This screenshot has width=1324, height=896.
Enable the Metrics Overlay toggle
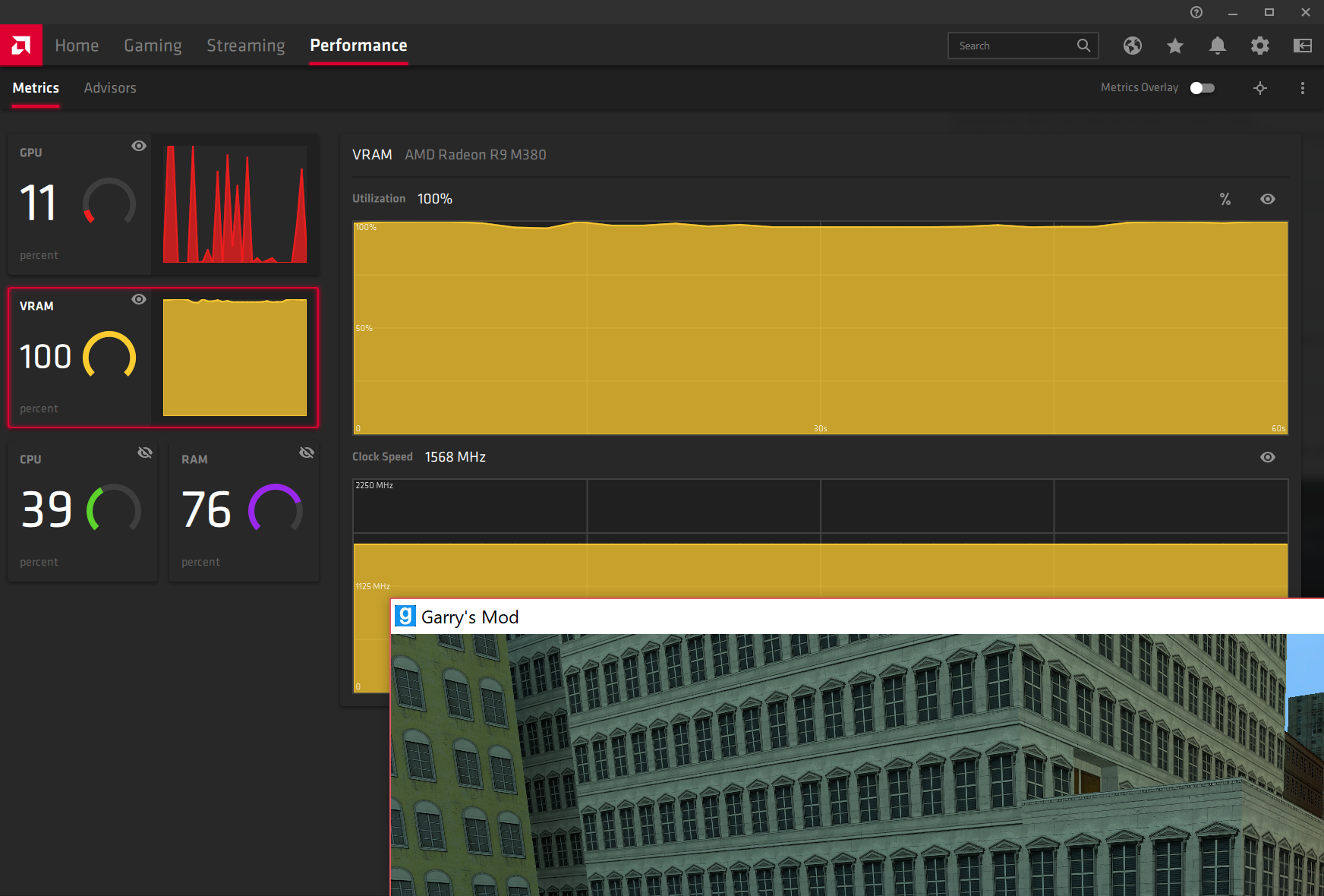1202,88
